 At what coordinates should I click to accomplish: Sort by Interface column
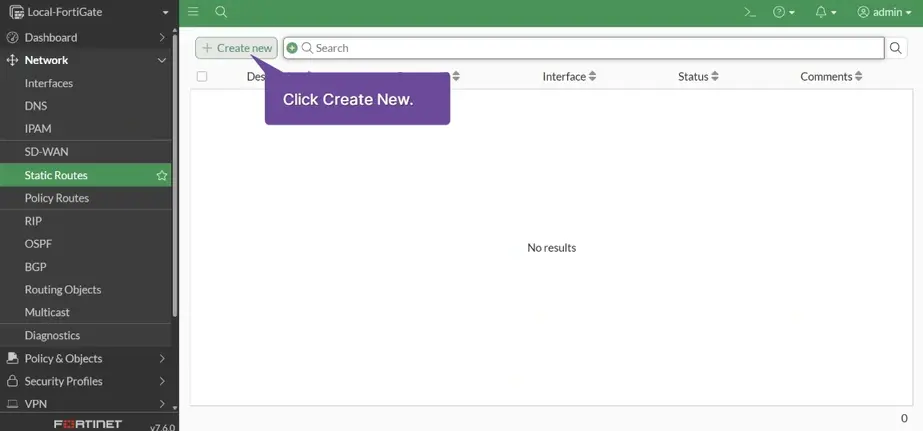click(569, 77)
